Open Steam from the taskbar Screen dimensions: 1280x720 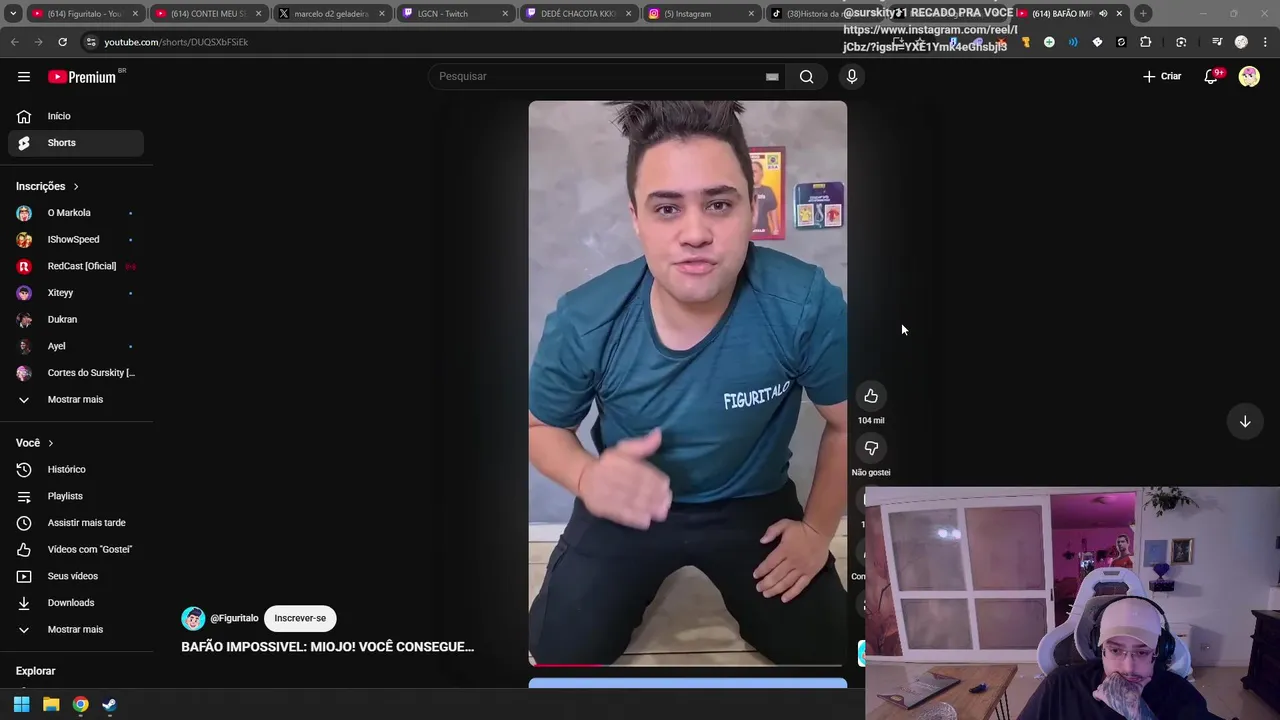pyautogui.click(x=109, y=704)
